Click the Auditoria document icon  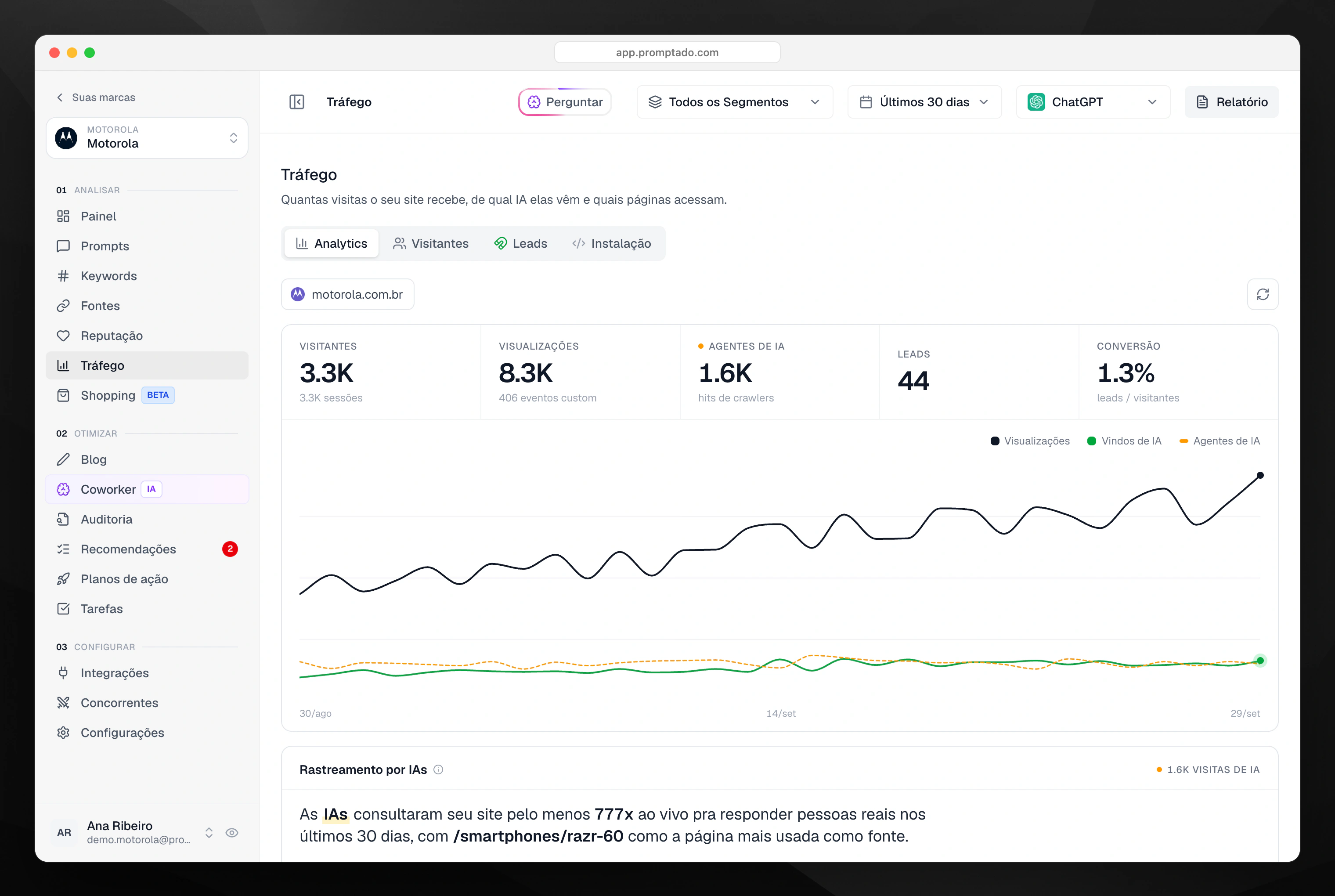[x=63, y=519]
